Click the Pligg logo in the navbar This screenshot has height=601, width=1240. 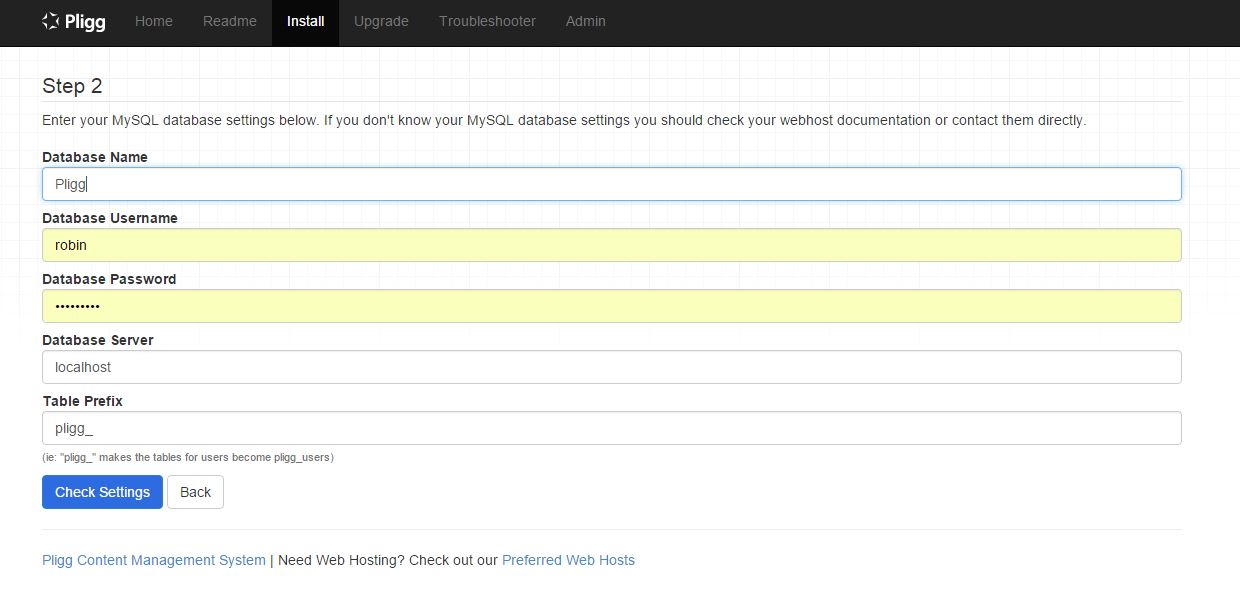[x=74, y=21]
